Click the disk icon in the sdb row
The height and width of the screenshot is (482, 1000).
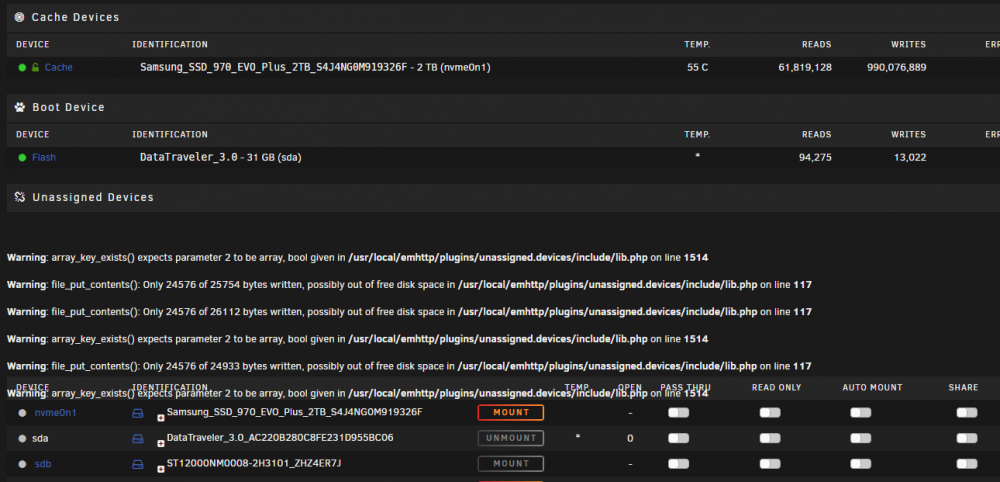pos(138,464)
